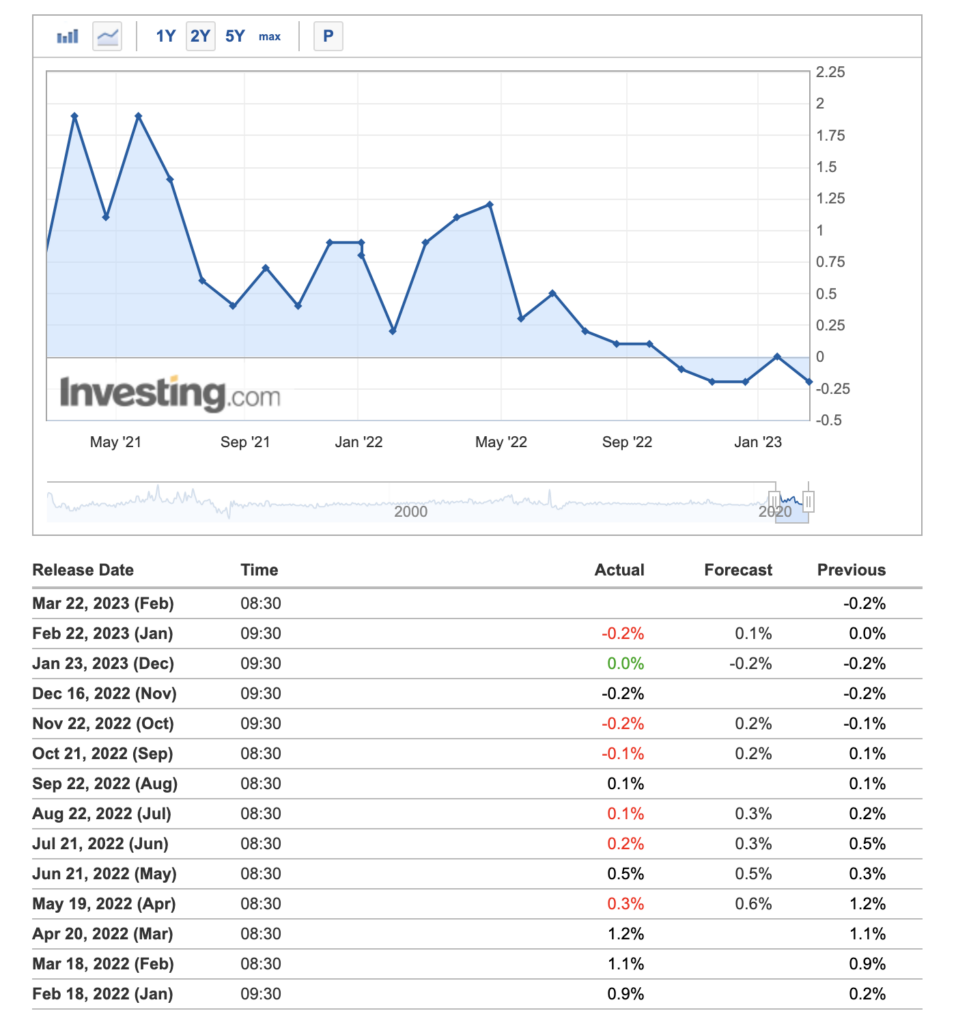Set chart range to 1Y
This screenshot has width=956, height=1024.
[165, 37]
